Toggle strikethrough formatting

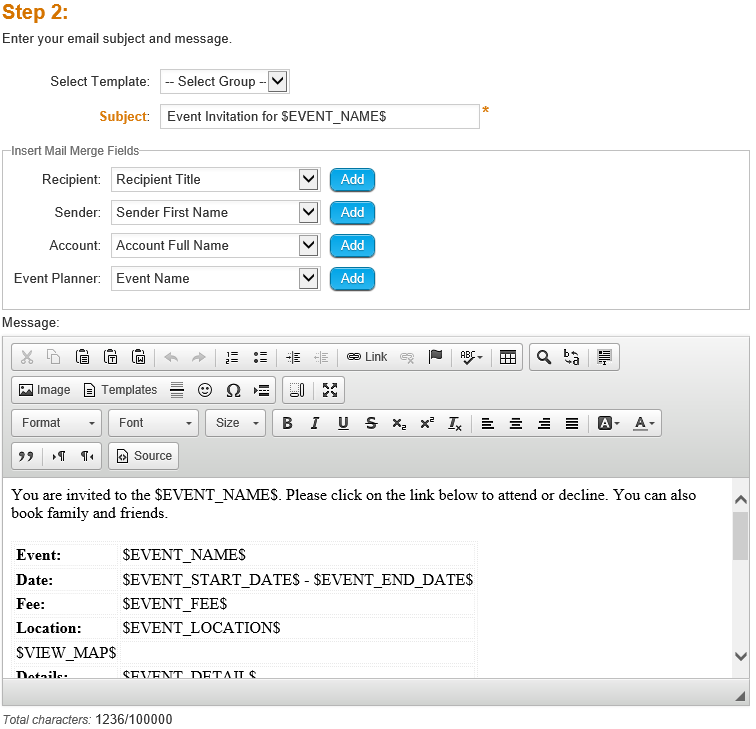click(x=371, y=423)
